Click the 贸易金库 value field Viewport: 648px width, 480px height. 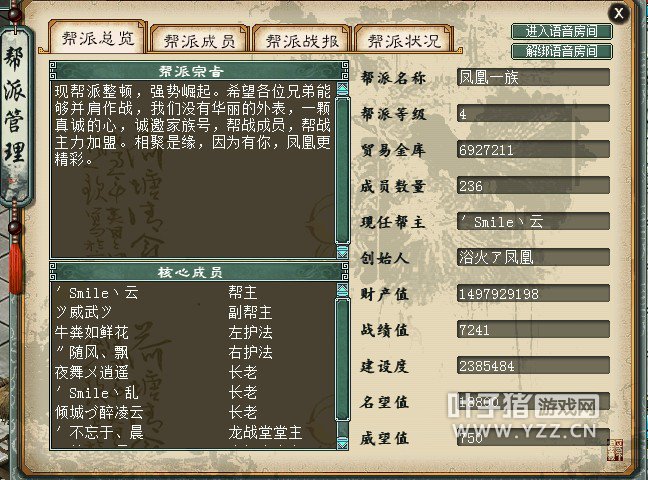coord(533,149)
